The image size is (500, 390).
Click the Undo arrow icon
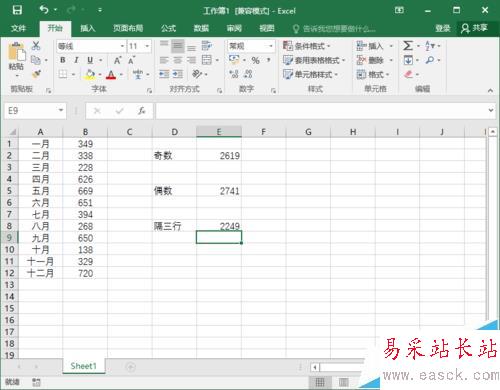(44, 10)
